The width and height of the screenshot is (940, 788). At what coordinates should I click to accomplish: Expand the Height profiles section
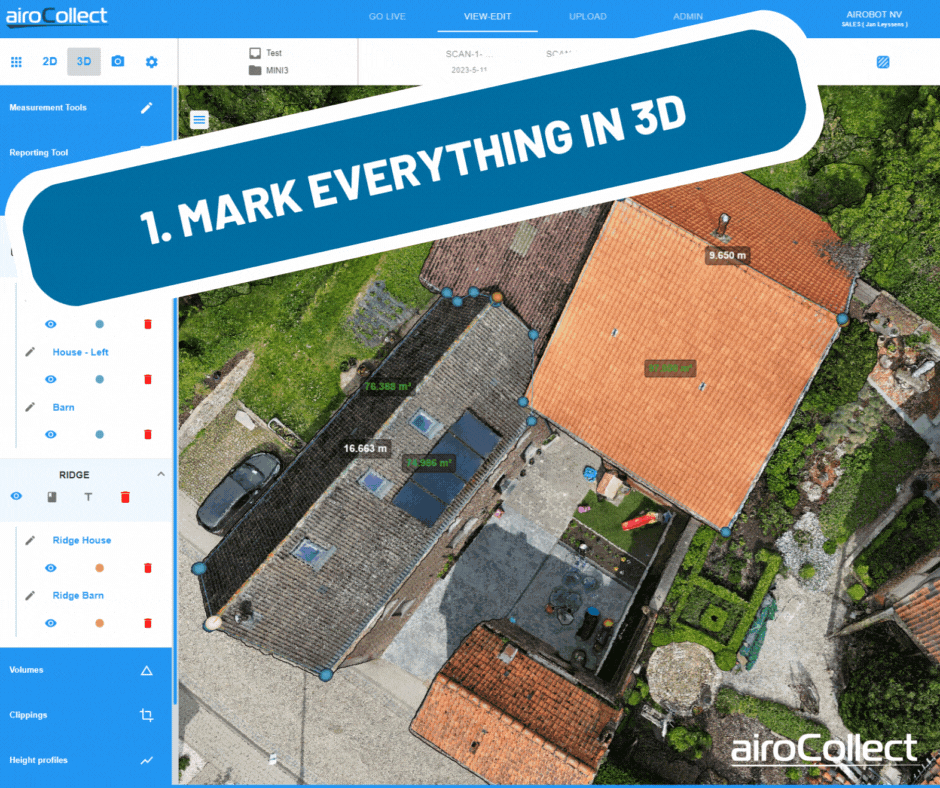pos(146,760)
